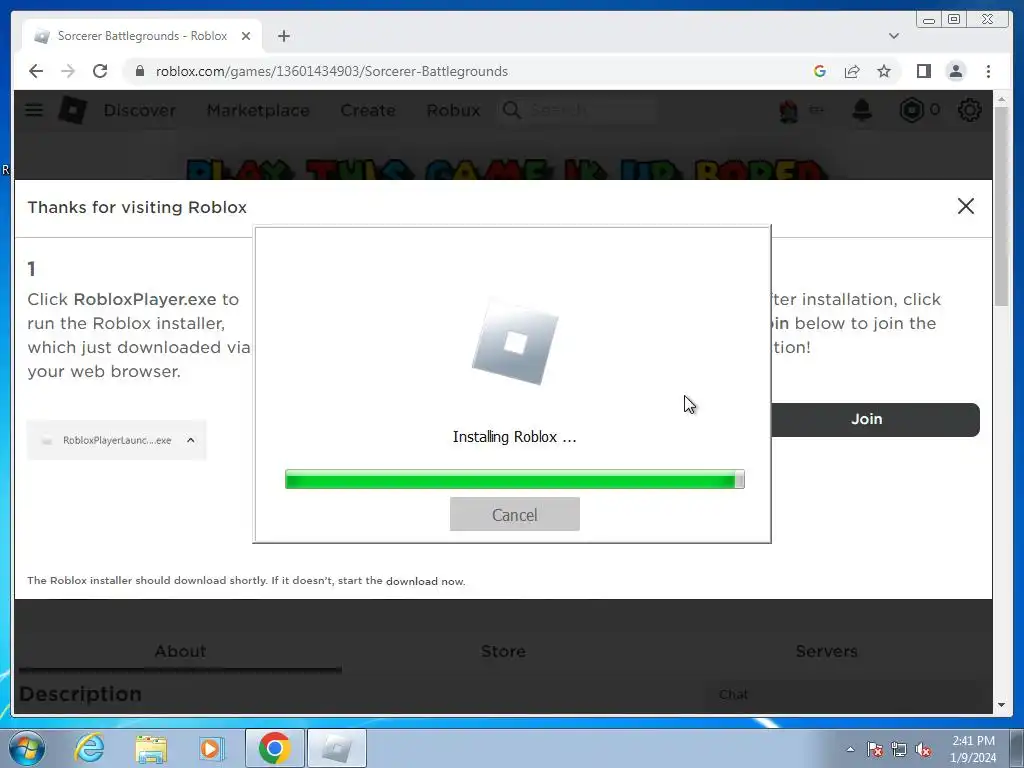Close the Thanks for visiting Roblox dialog
The width and height of the screenshot is (1024, 768).
(965, 206)
